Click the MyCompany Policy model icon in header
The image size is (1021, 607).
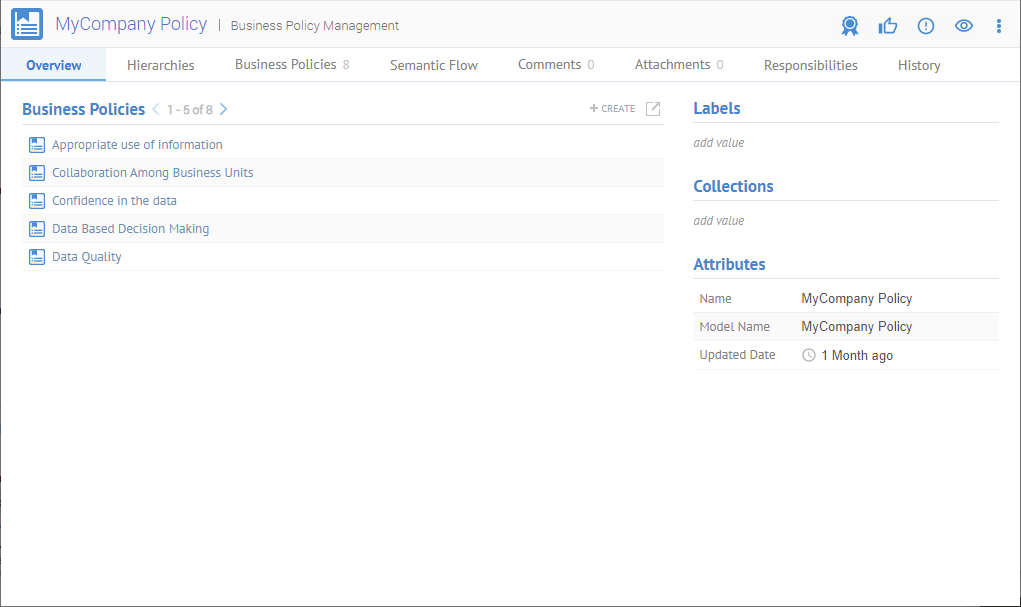click(27, 24)
